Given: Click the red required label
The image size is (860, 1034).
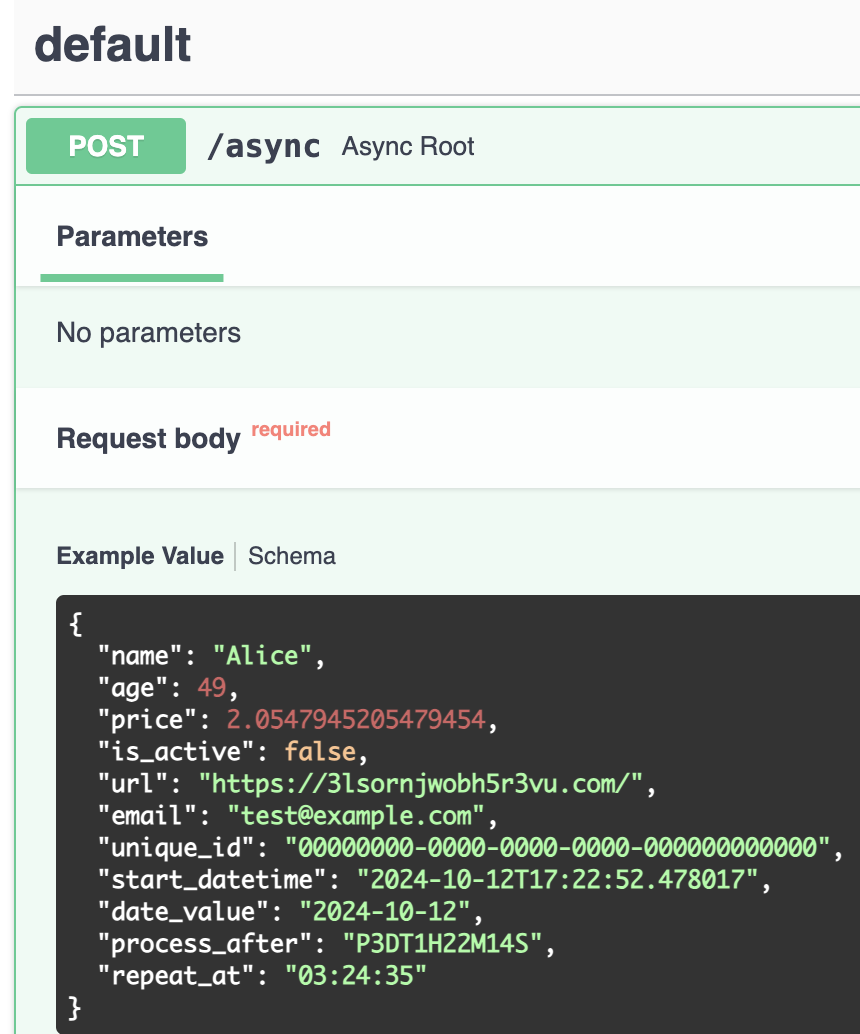Looking at the screenshot, I should point(291,429).
